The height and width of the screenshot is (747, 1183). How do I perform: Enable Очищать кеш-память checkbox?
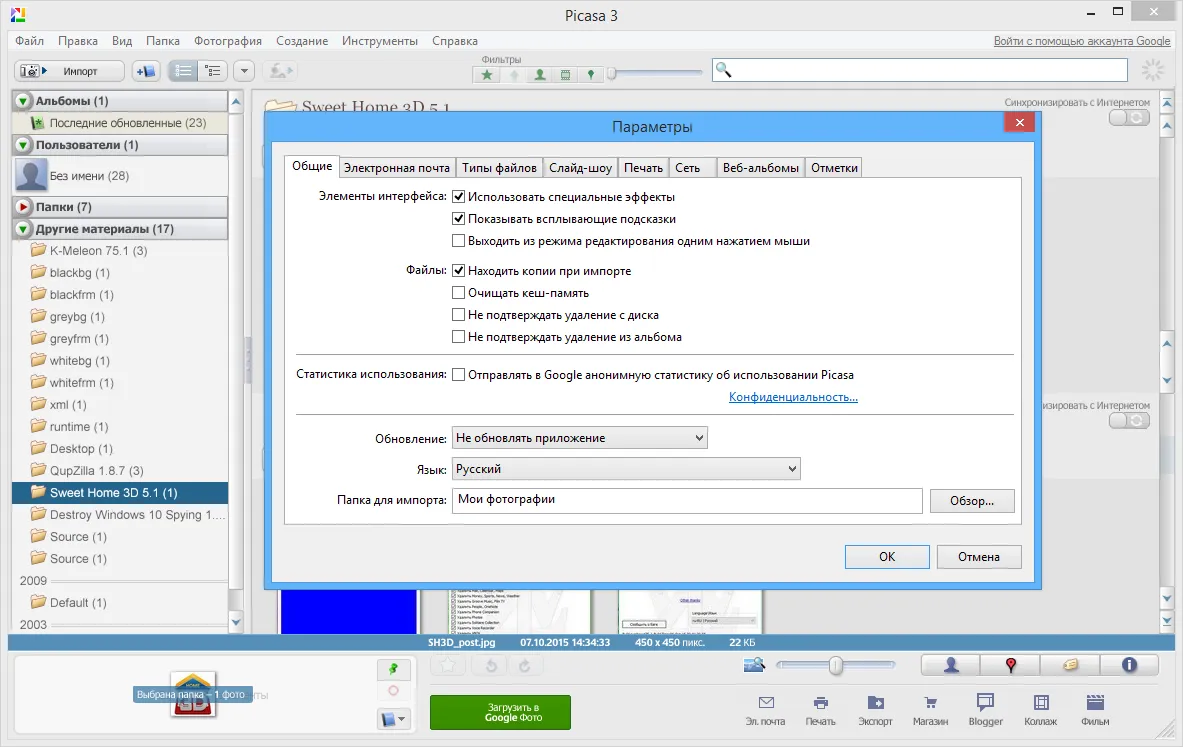coord(458,293)
